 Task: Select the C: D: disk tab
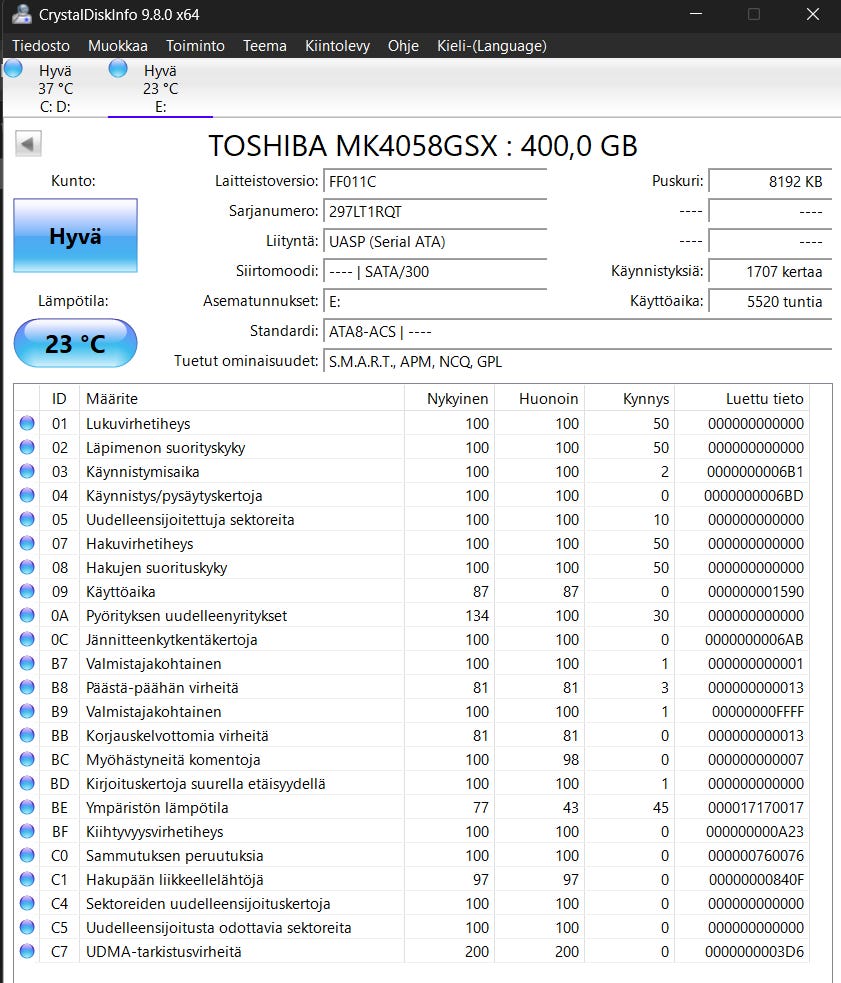point(55,88)
